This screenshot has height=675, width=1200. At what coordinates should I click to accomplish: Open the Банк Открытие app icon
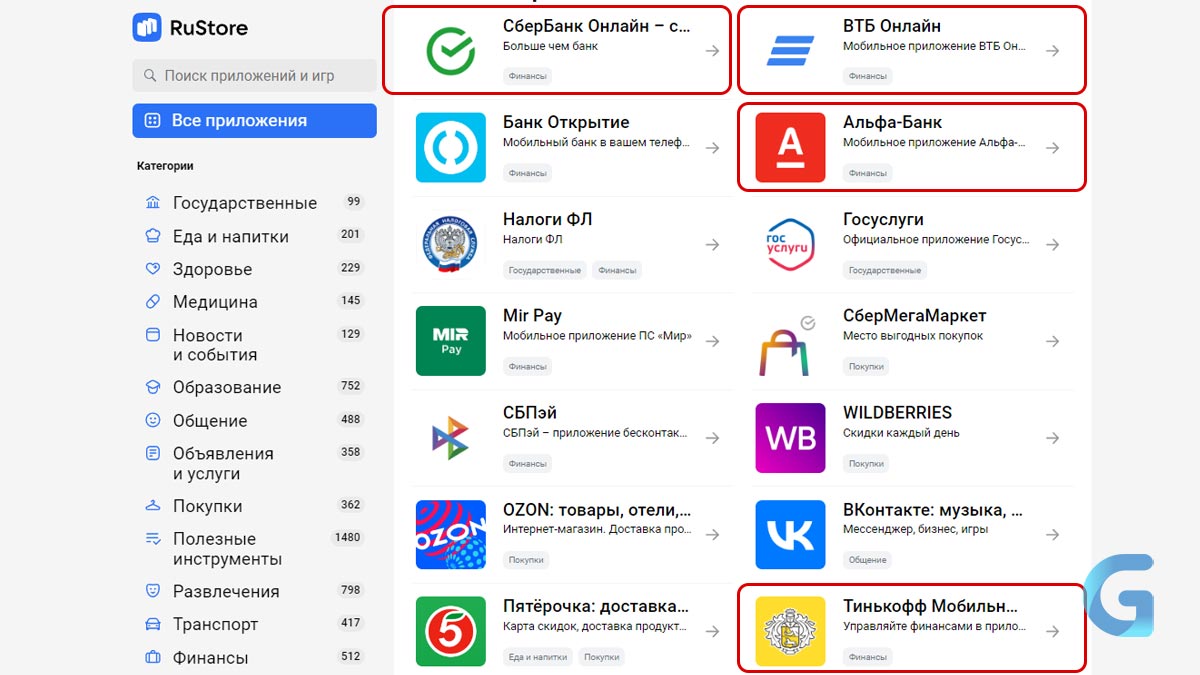click(451, 148)
